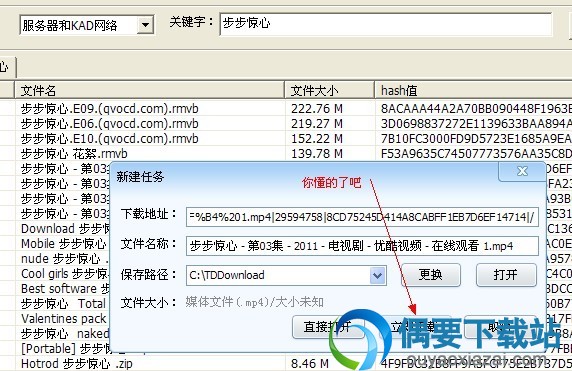Select row 步步惊心.E10.(qvocd.com).rmvb
The width and height of the screenshot is (572, 371).
[x=109, y=139]
